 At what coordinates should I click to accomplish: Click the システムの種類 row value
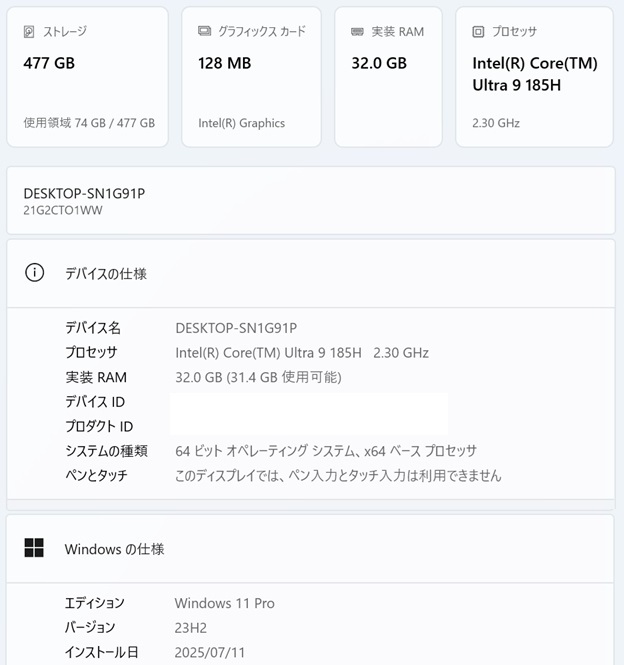[x=325, y=451]
